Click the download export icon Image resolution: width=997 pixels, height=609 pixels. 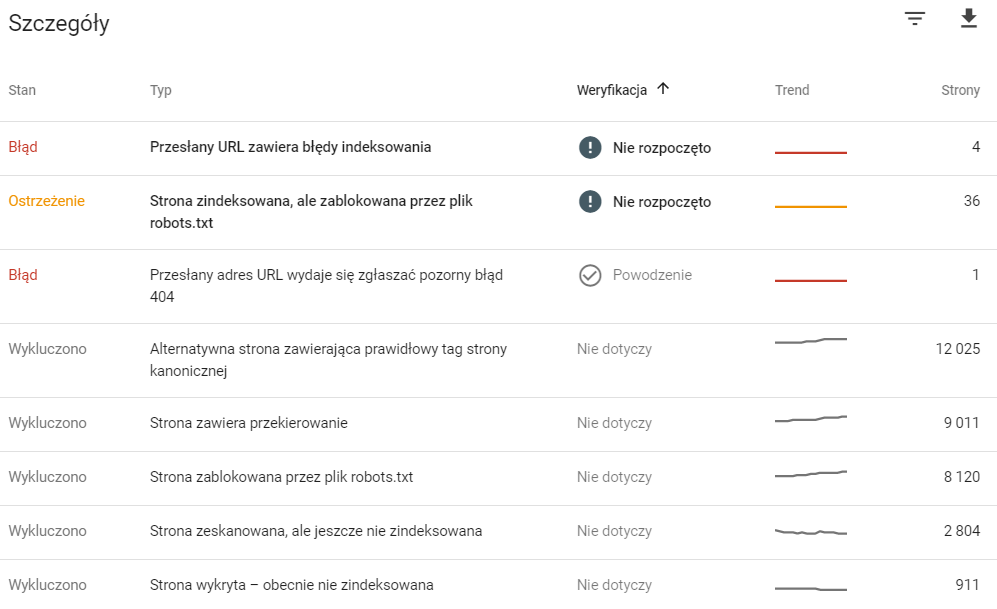pos(968,18)
